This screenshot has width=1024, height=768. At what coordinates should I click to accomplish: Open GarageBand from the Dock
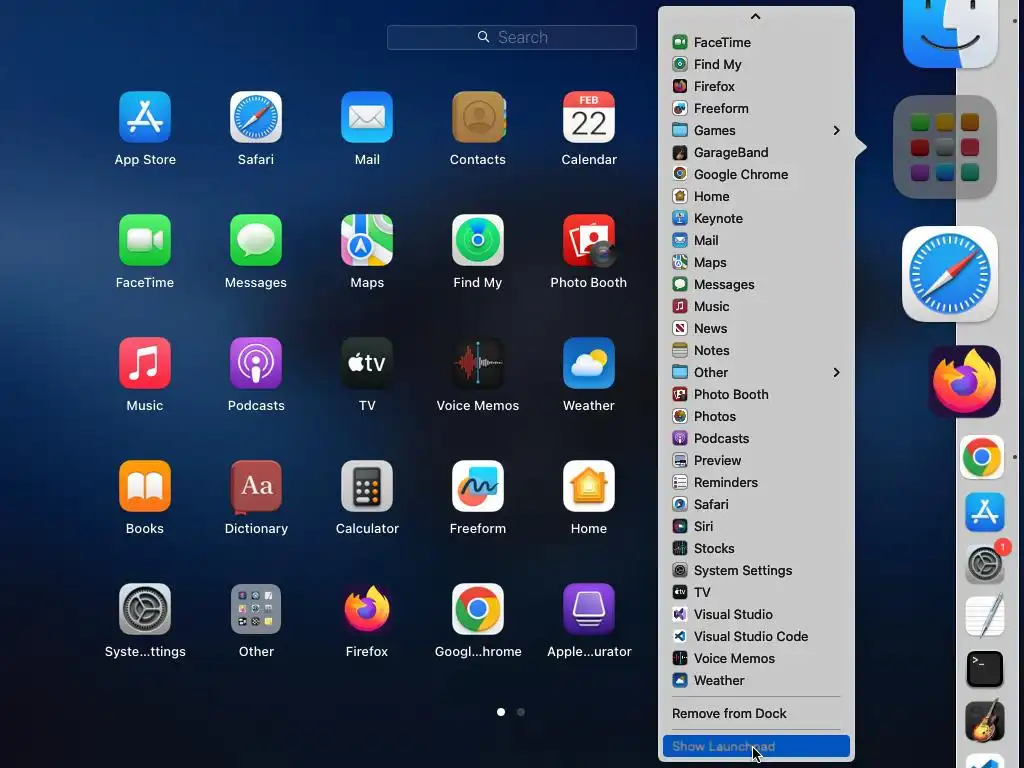point(985,720)
